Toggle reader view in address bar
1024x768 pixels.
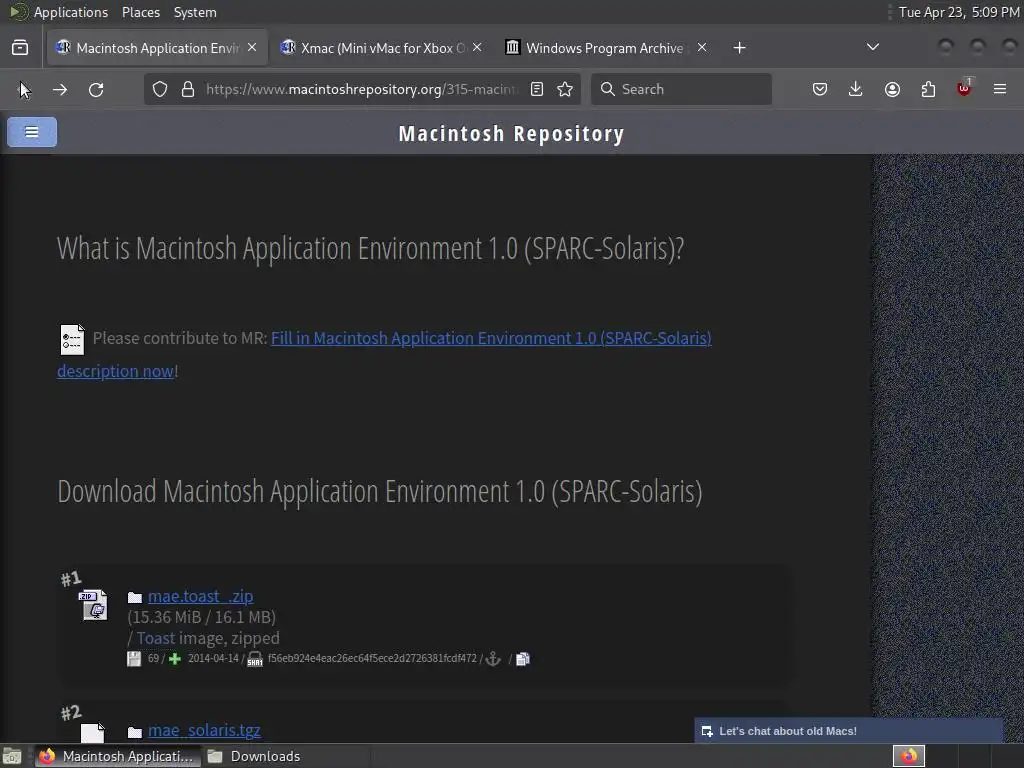pyautogui.click(x=537, y=89)
